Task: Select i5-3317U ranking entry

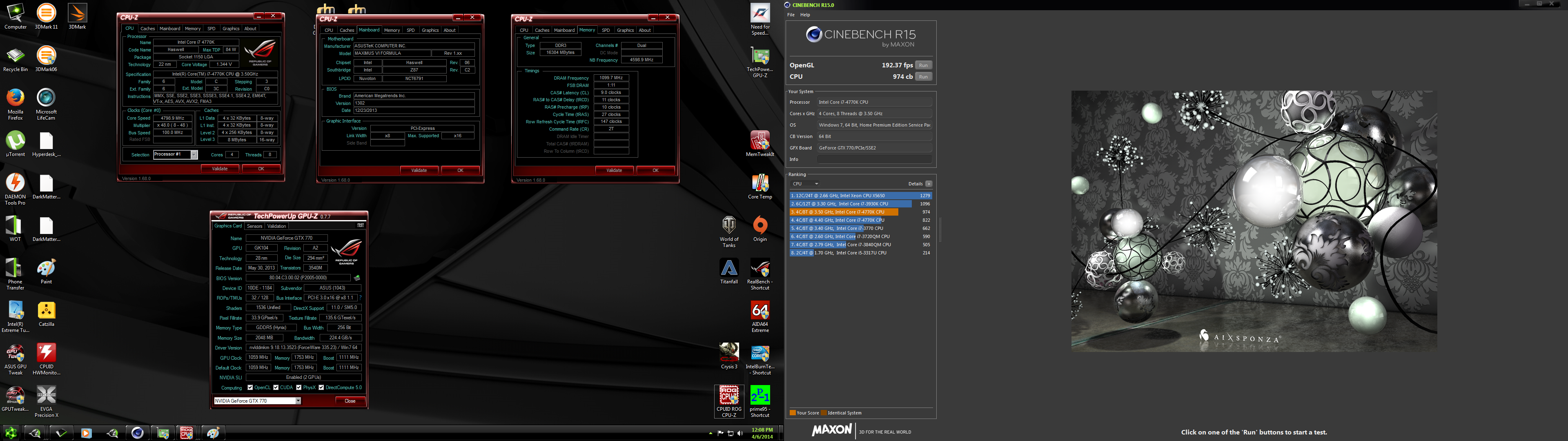Action: click(861, 253)
